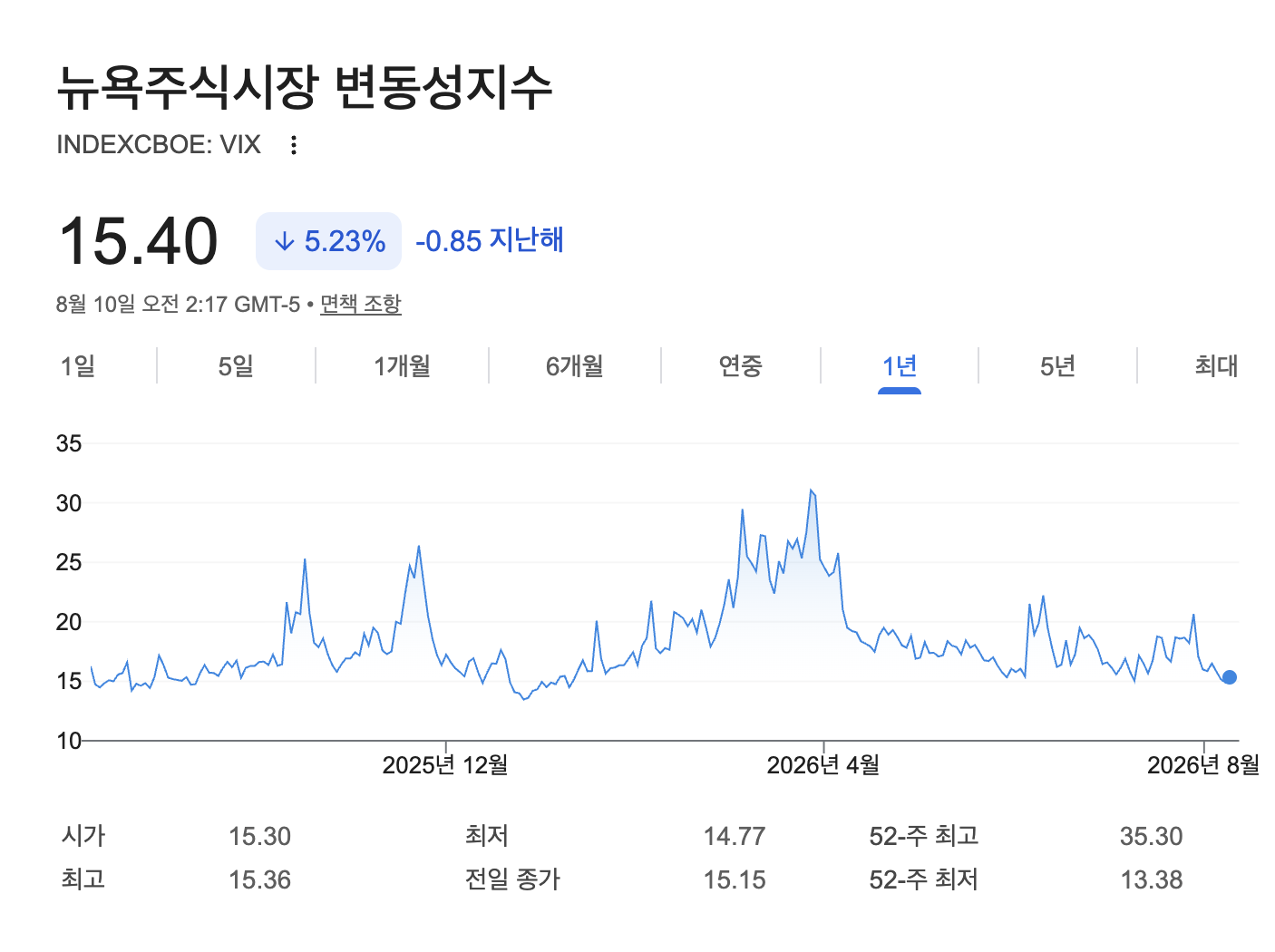Click the 시가 value 15.30

coord(260,836)
